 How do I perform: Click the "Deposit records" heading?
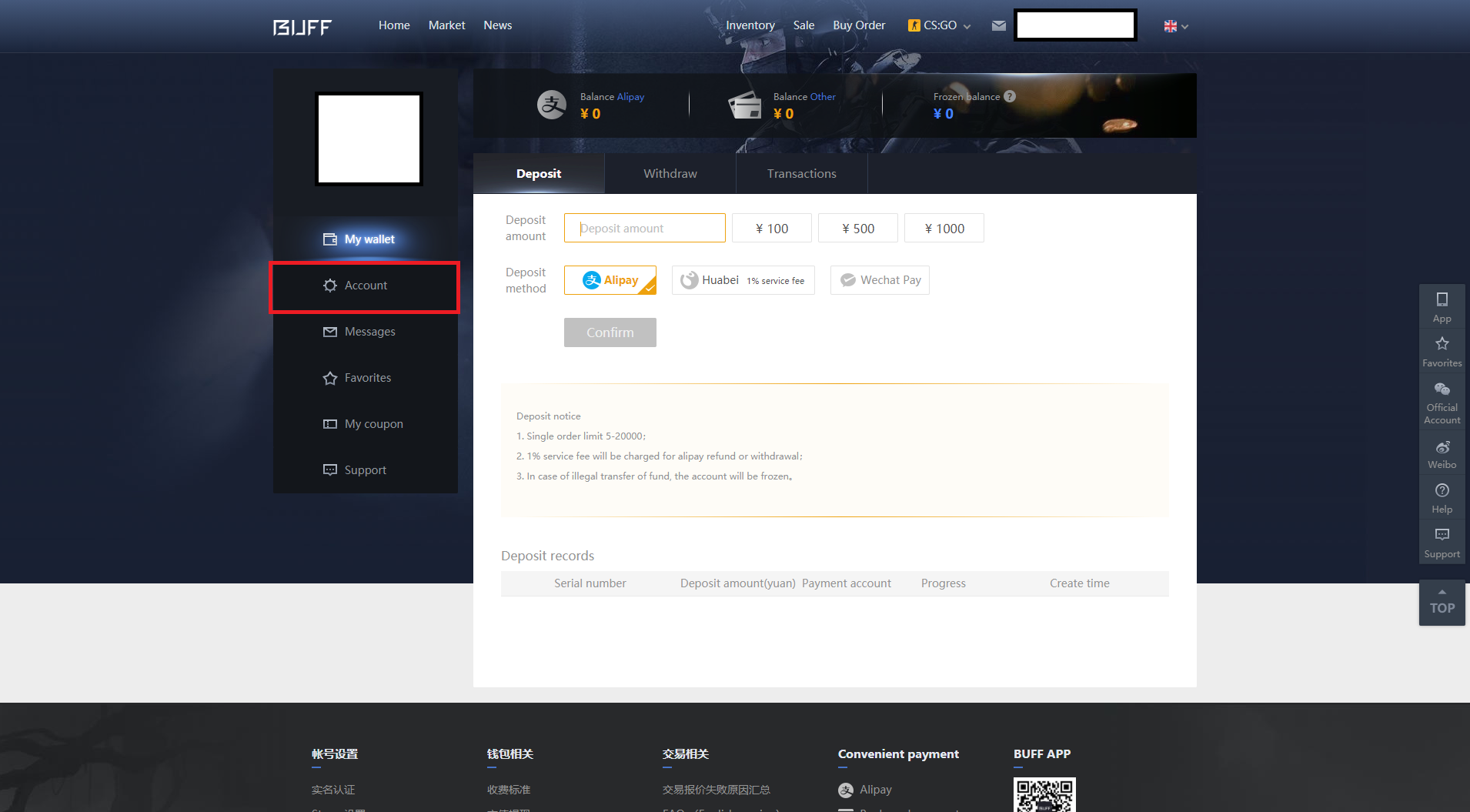click(548, 556)
